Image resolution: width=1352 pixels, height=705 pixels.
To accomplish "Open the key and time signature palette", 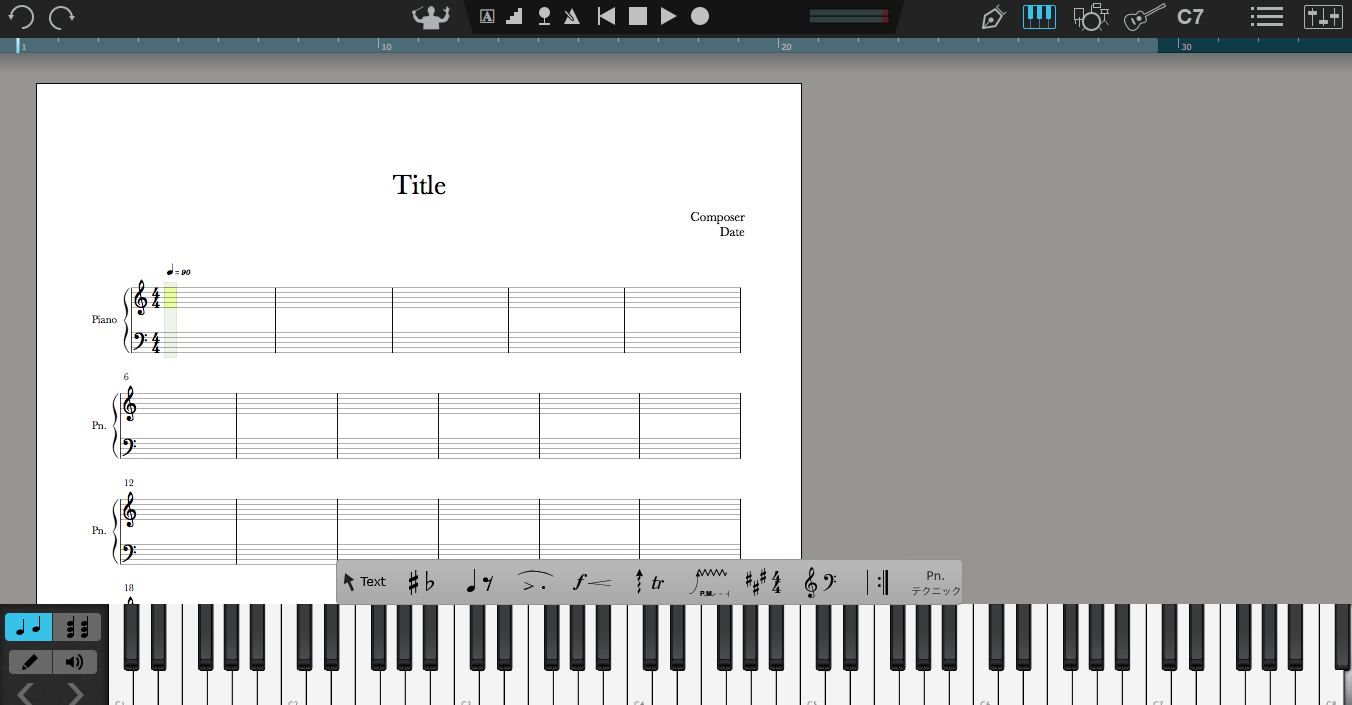I will (763, 582).
